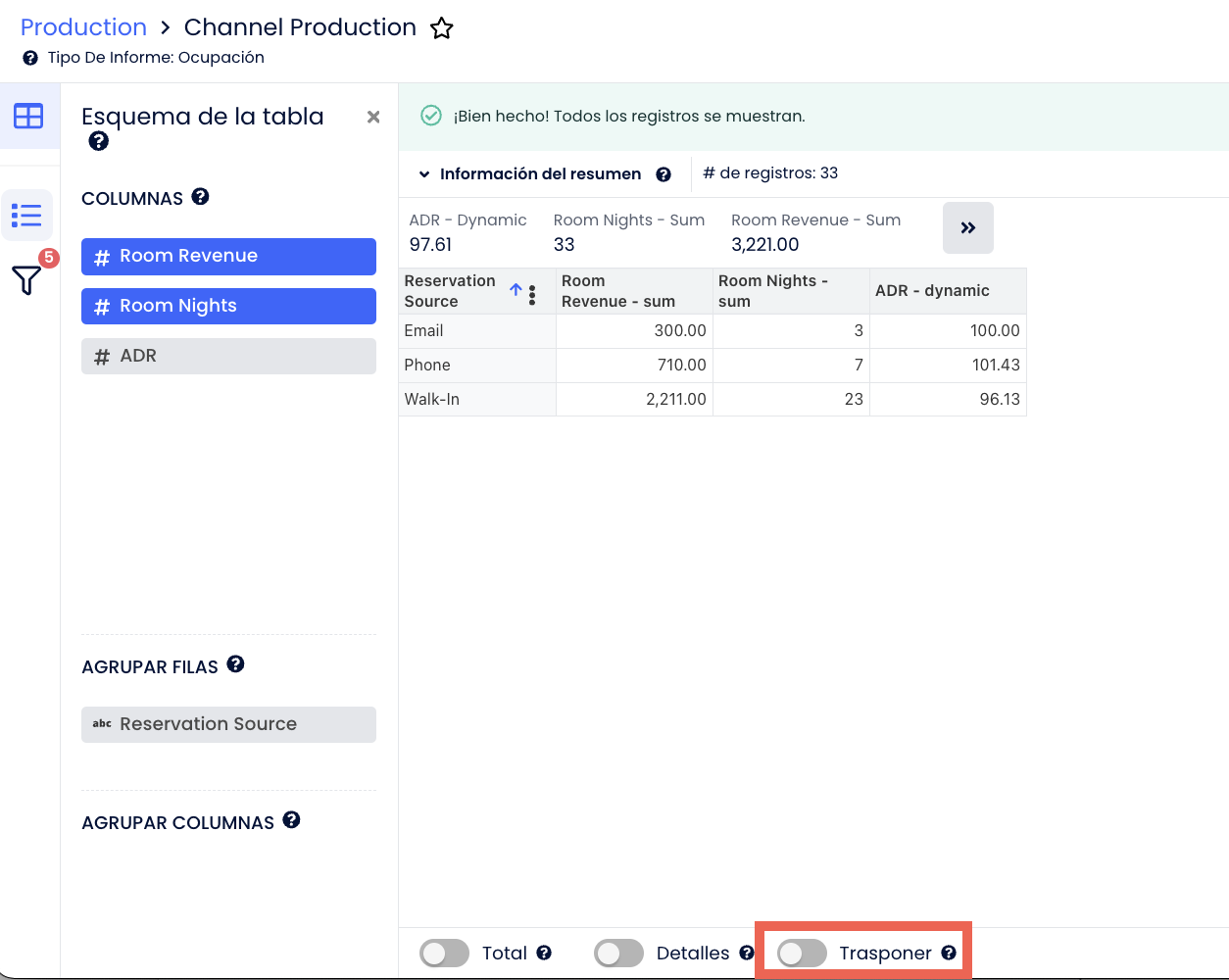Sort by Reservation Source ascending arrow
1229x980 pixels.
pyautogui.click(x=516, y=290)
